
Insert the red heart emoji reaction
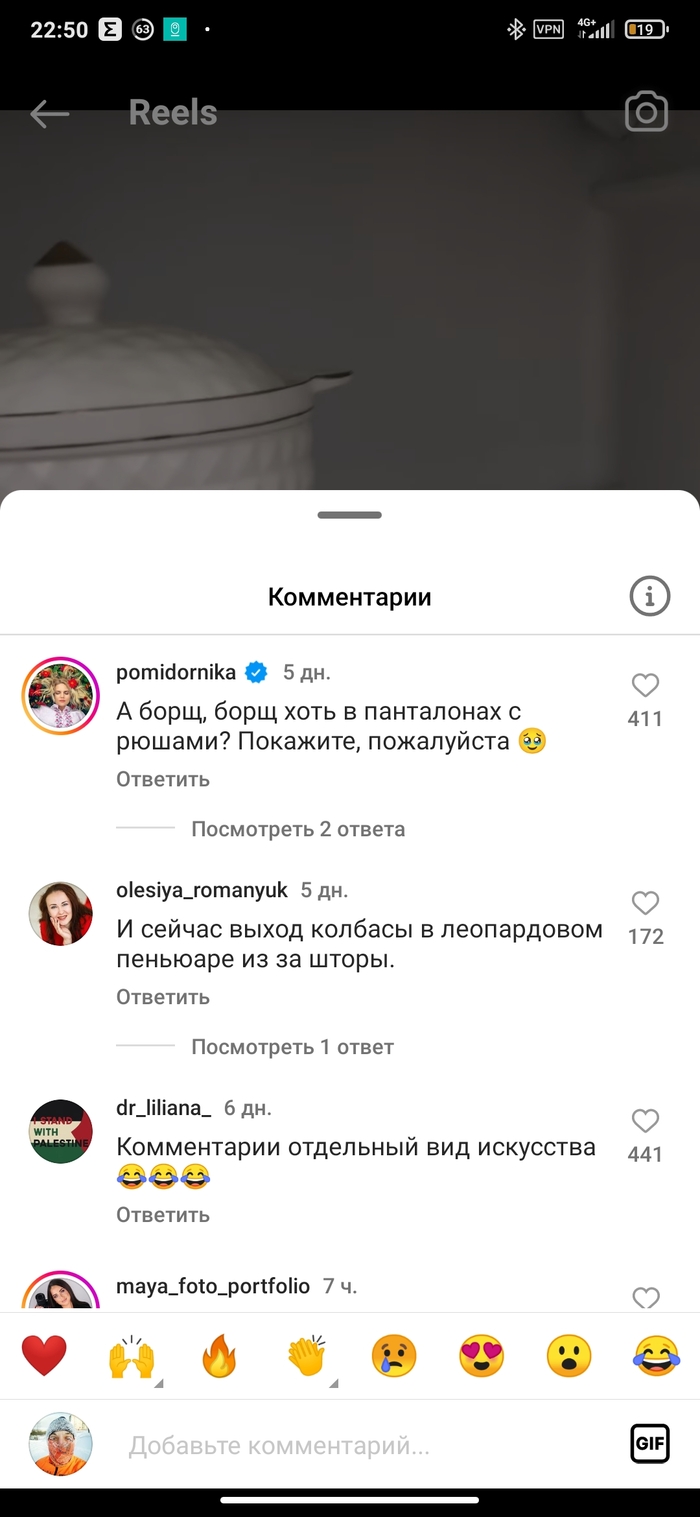pyautogui.click(x=44, y=1357)
